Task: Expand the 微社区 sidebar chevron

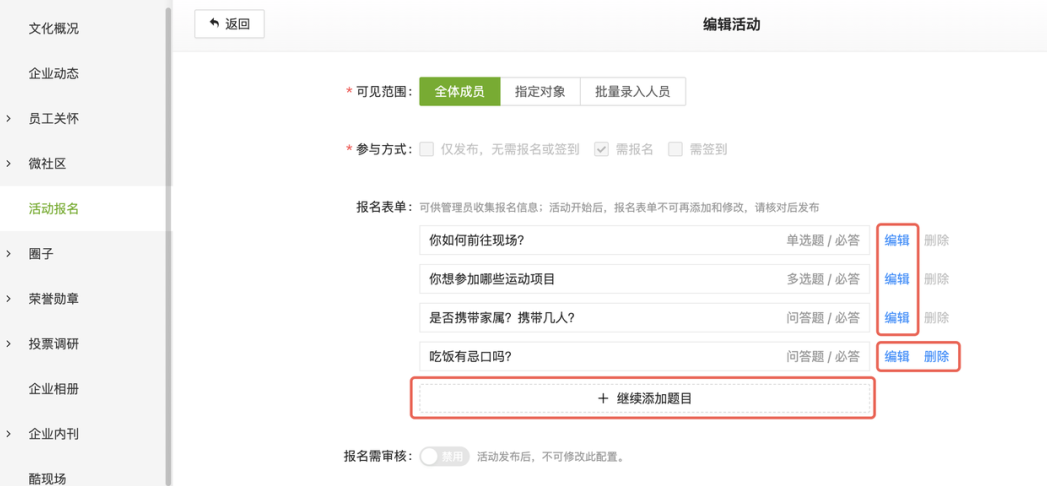Action: pos(9,164)
